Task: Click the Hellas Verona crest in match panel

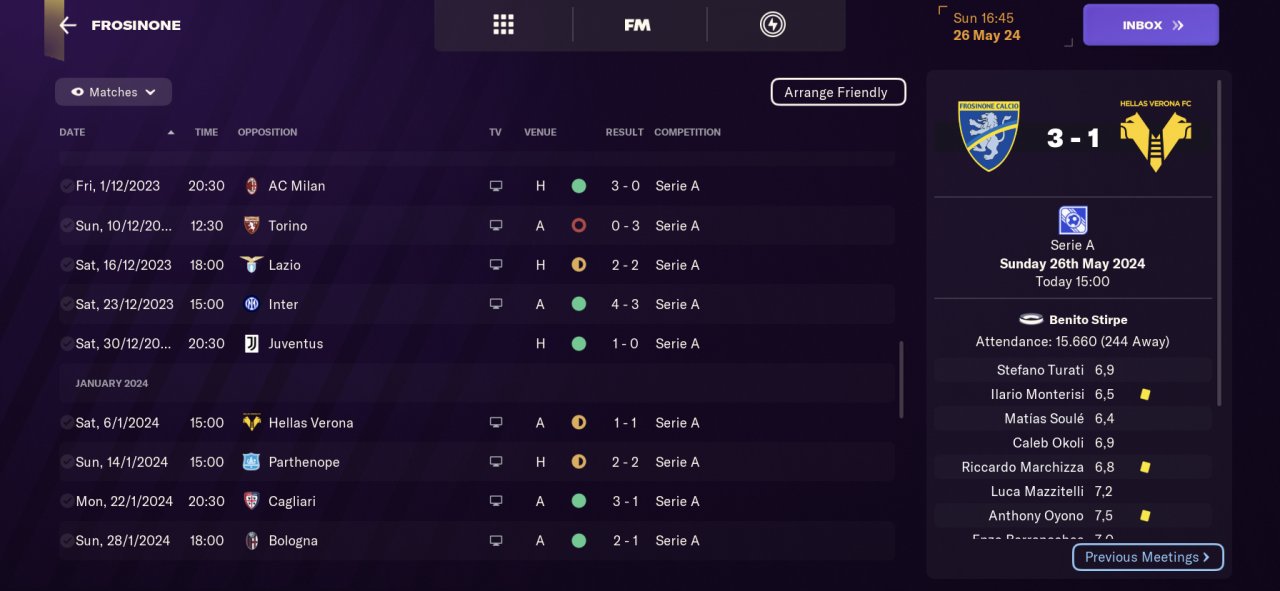Action: (1155, 135)
